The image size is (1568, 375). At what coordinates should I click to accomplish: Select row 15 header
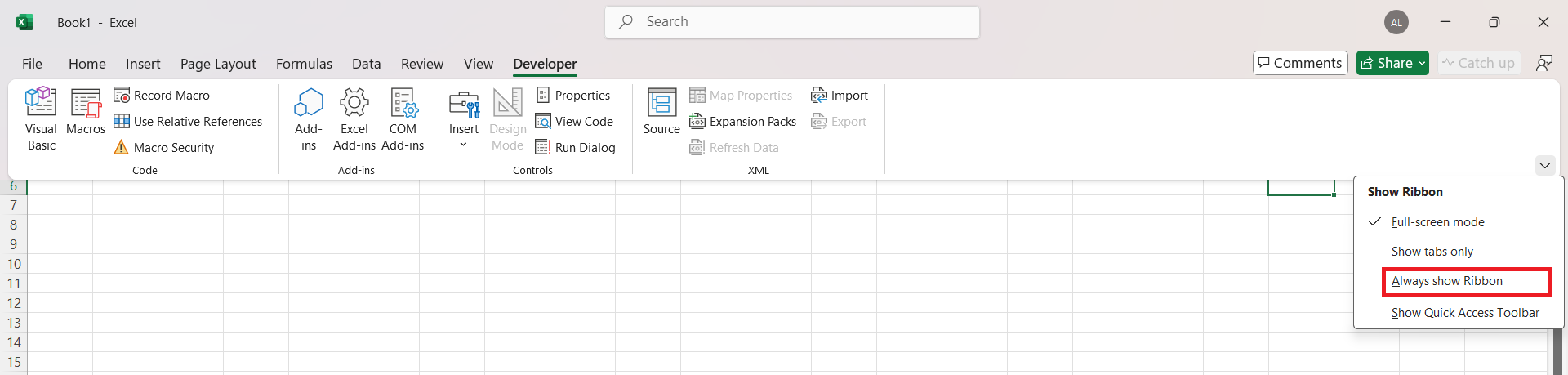(x=13, y=362)
